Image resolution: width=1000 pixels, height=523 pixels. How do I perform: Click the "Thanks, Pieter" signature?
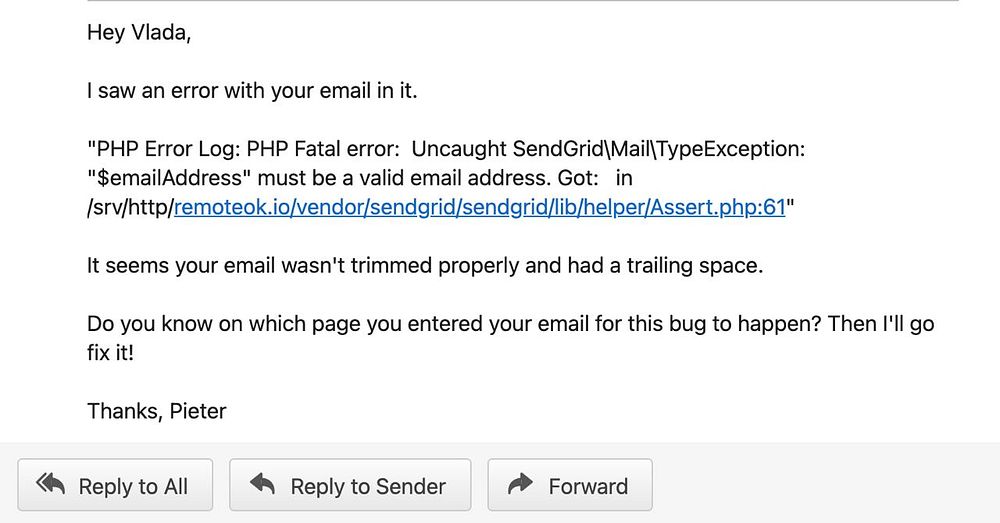pyautogui.click(x=157, y=411)
